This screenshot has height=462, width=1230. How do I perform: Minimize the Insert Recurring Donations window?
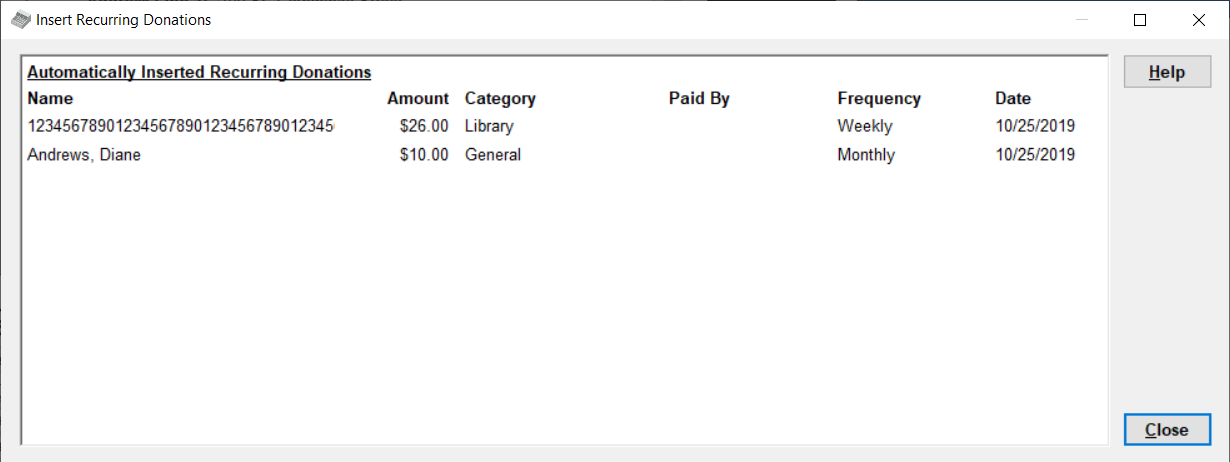click(x=1081, y=20)
